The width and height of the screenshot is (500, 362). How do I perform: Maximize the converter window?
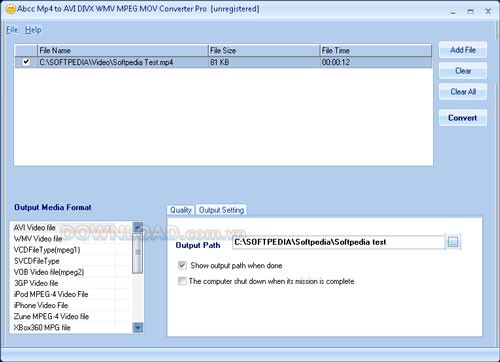(470, 11)
